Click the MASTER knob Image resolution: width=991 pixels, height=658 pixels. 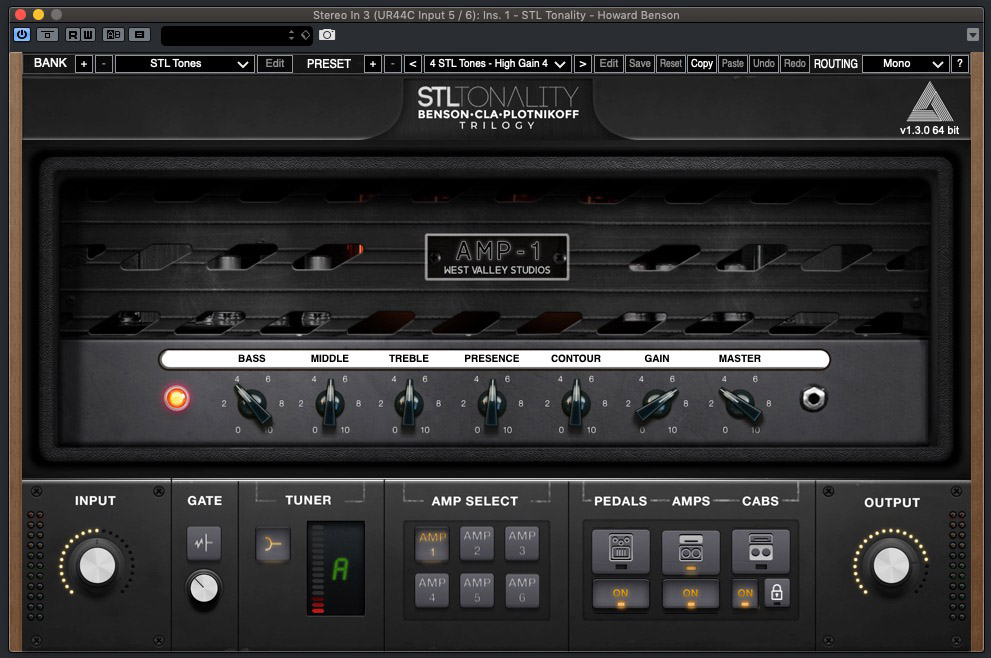(x=740, y=403)
